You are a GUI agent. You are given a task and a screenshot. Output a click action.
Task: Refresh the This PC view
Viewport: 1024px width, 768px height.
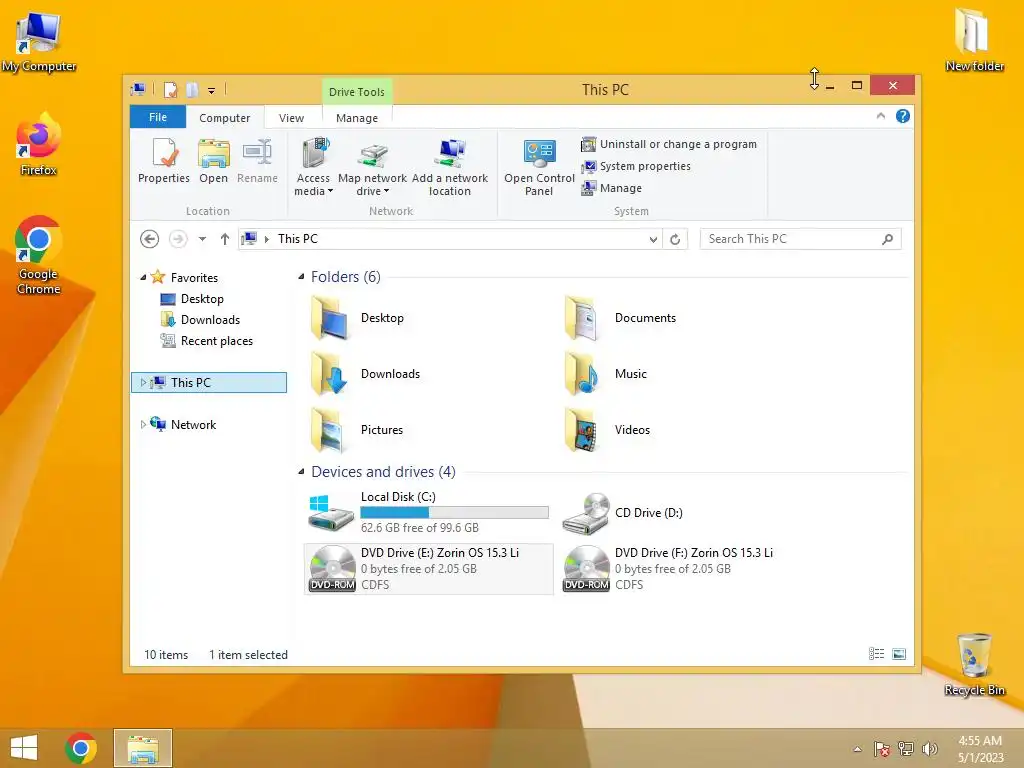tap(675, 239)
